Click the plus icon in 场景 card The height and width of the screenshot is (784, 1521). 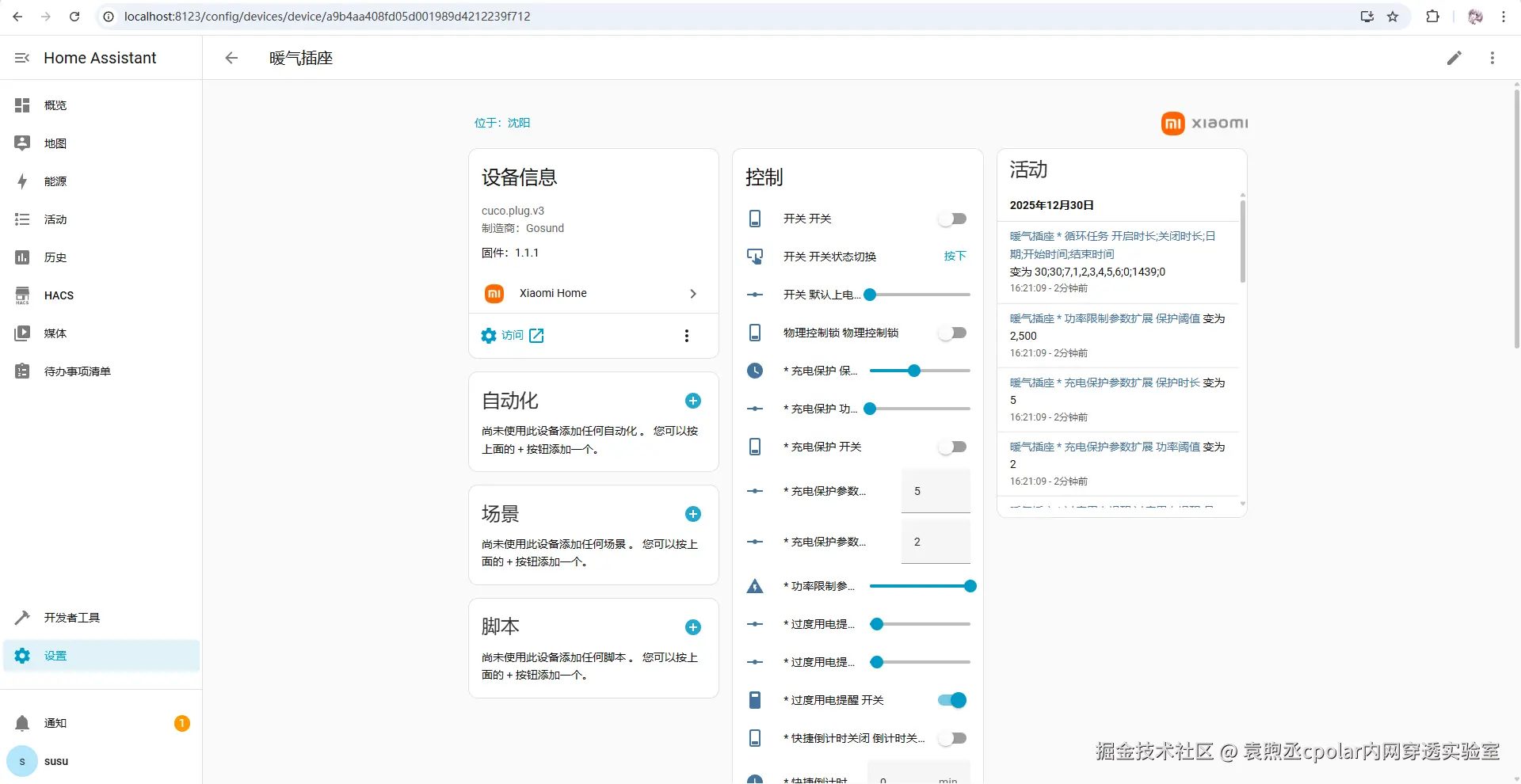(x=693, y=514)
